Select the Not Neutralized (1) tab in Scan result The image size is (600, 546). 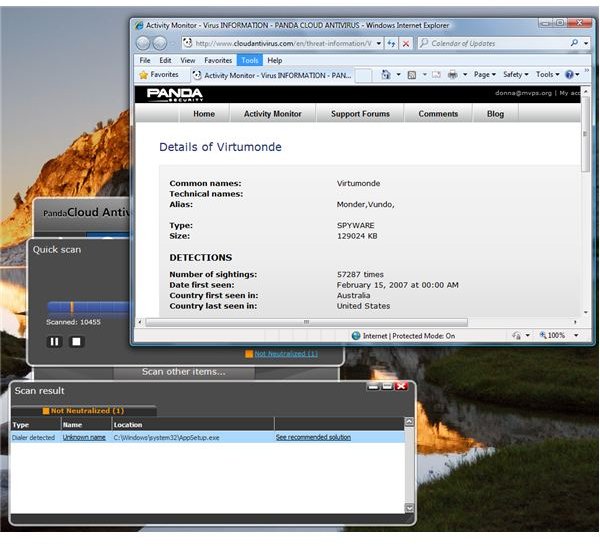84,411
